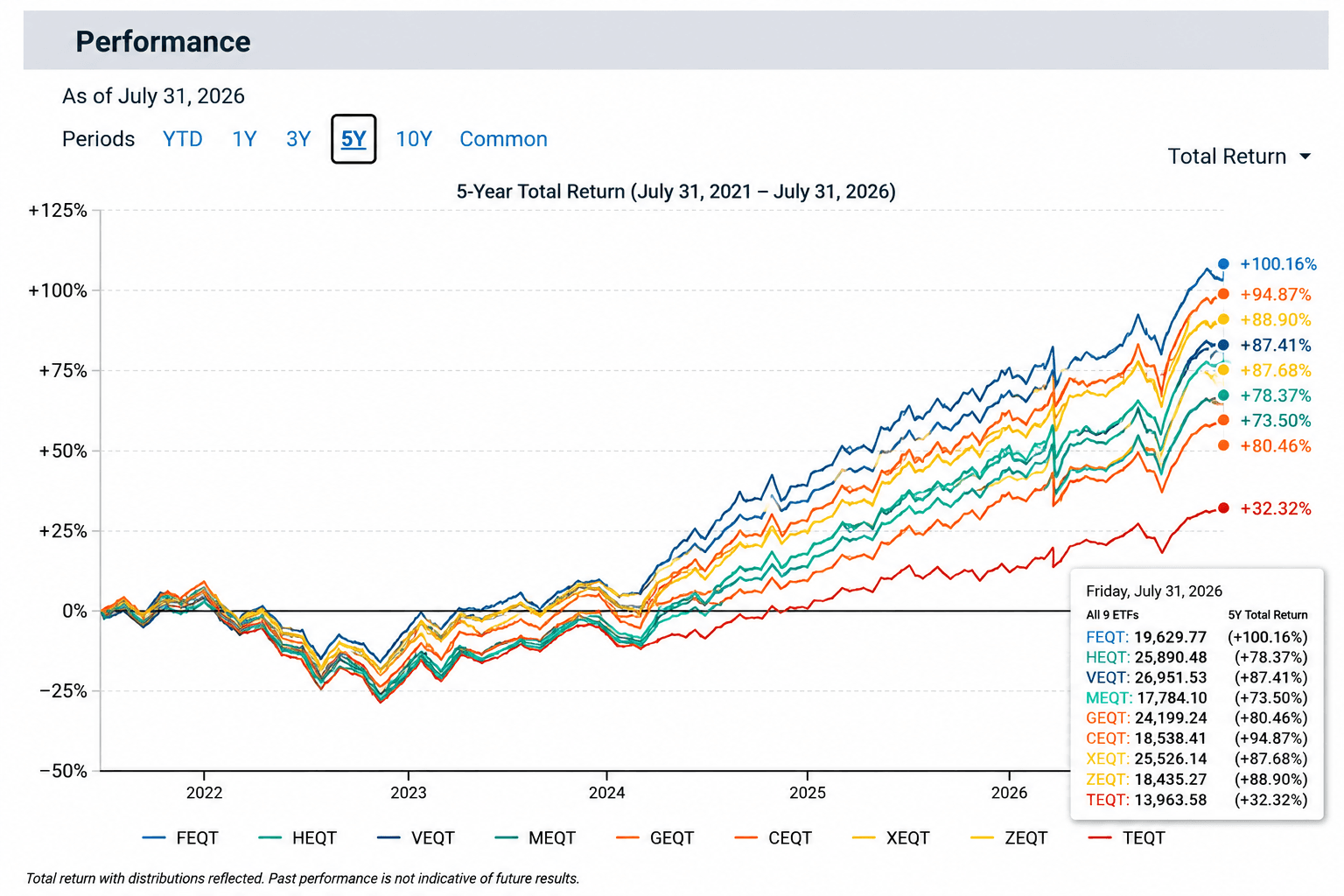Click the +25% y-axis label
Viewport: 1344px width, 896px height.
(63, 531)
